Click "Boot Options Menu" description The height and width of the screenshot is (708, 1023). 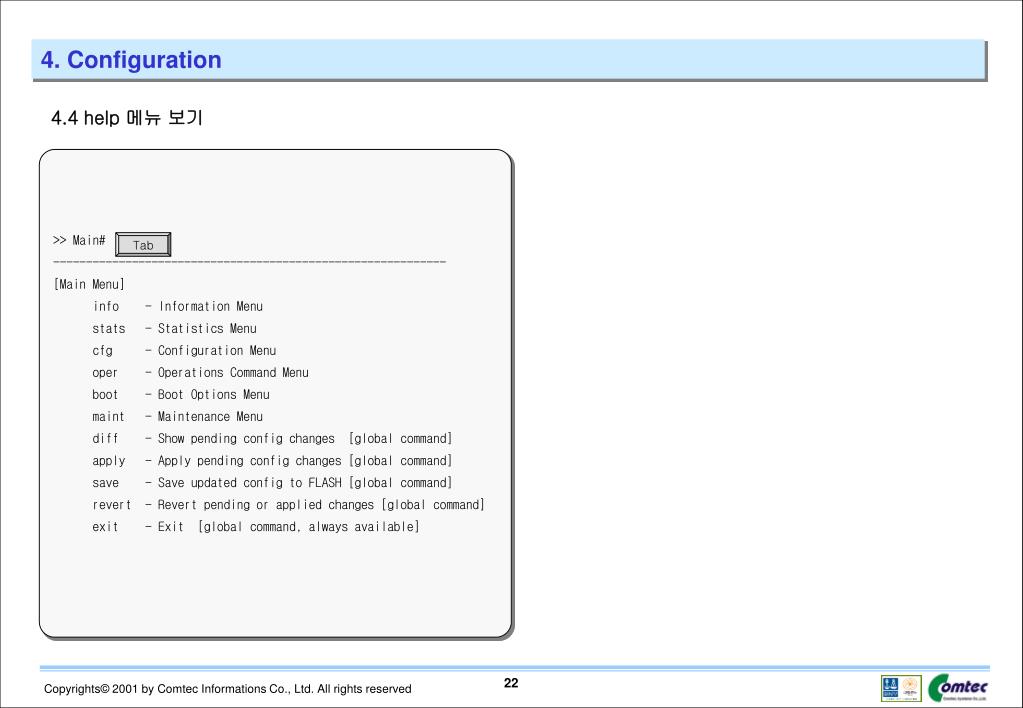pyautogui.click(x=213, y=395)
